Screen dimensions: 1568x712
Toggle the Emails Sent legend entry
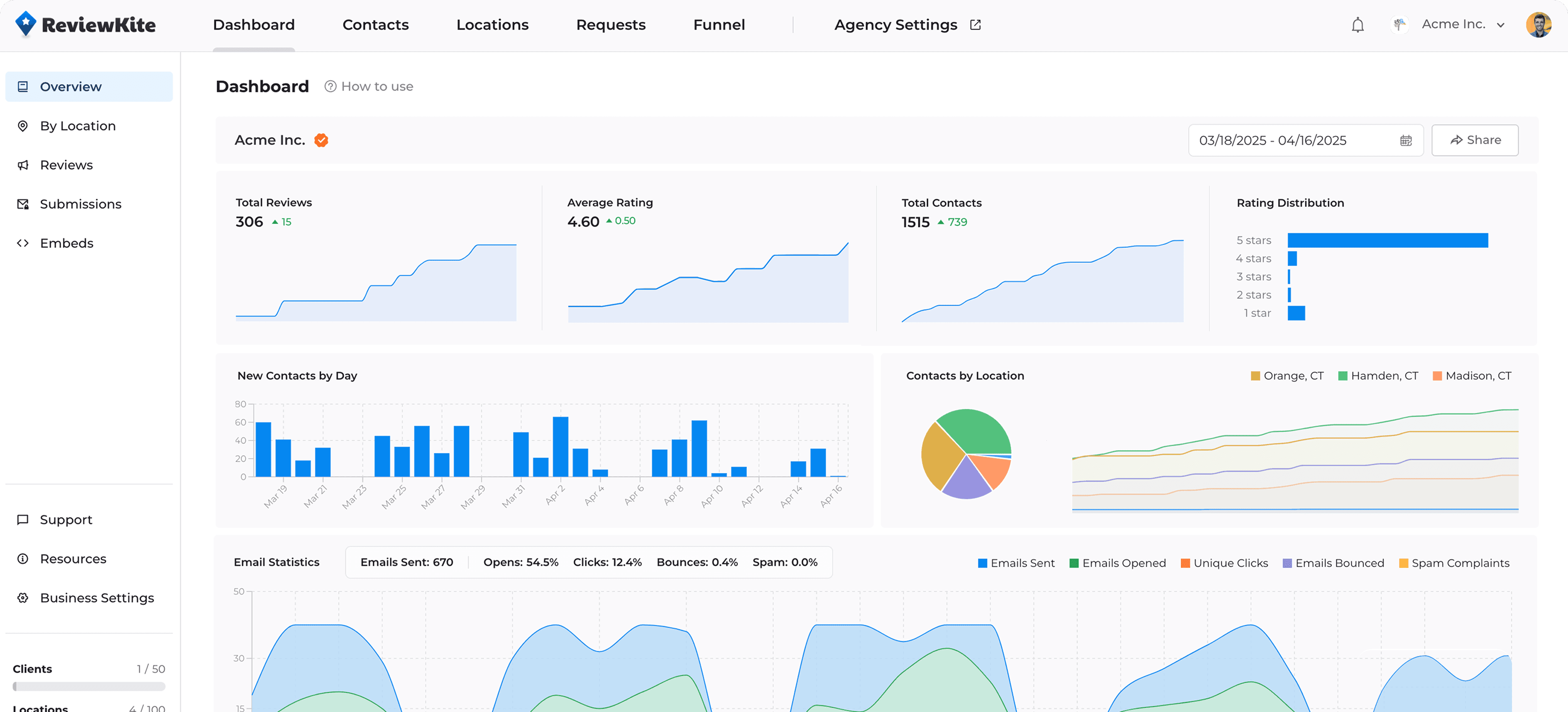click(x=1015, y=563)
